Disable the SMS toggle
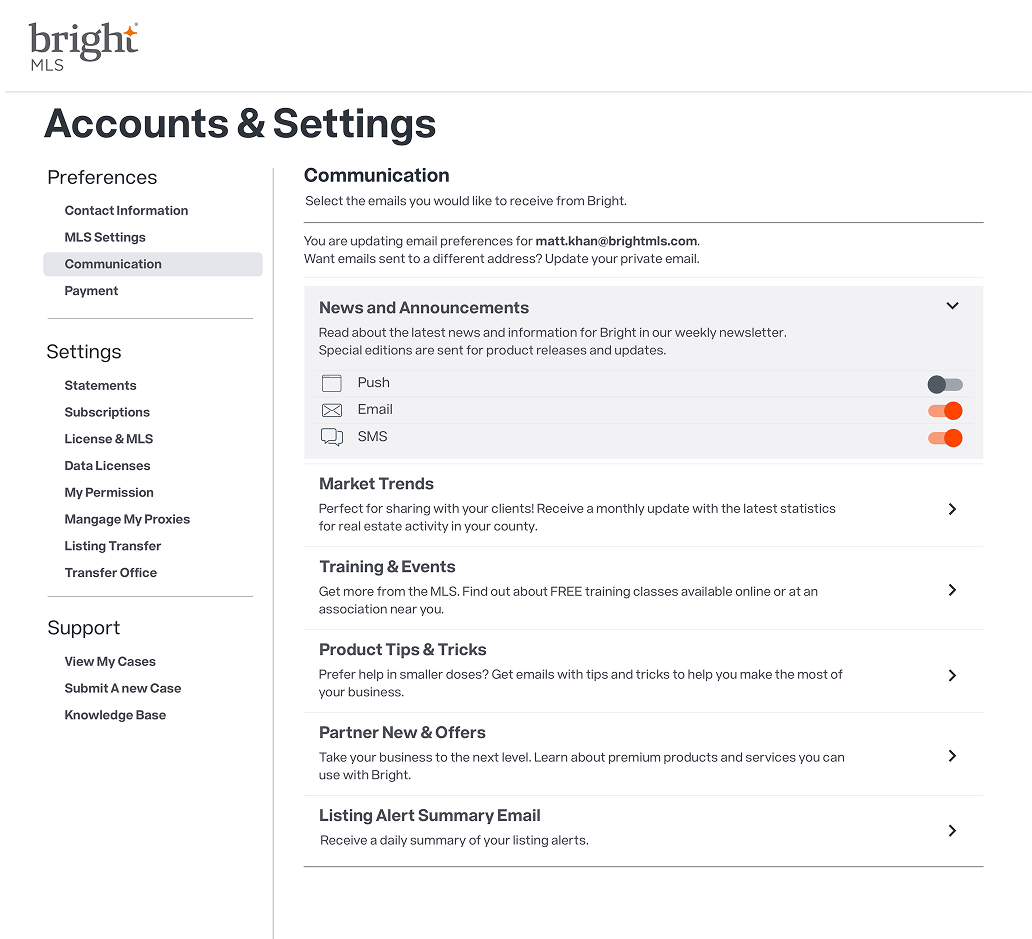Viewport: 1032px width, 939px height. coord(944,438)
